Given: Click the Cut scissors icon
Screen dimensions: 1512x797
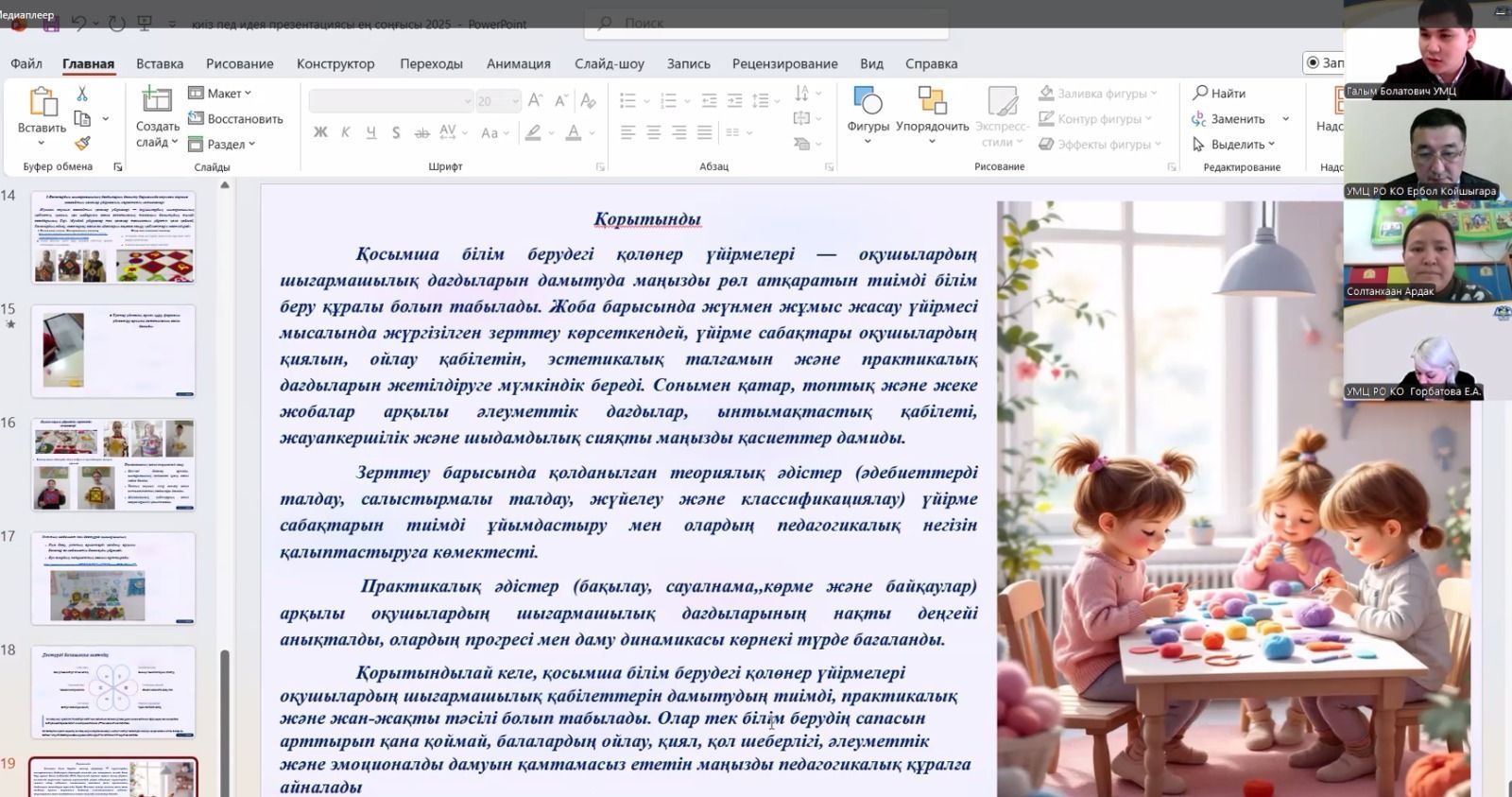Looking at the screenshot, I should pyautogui.click(x=82, y=94).
